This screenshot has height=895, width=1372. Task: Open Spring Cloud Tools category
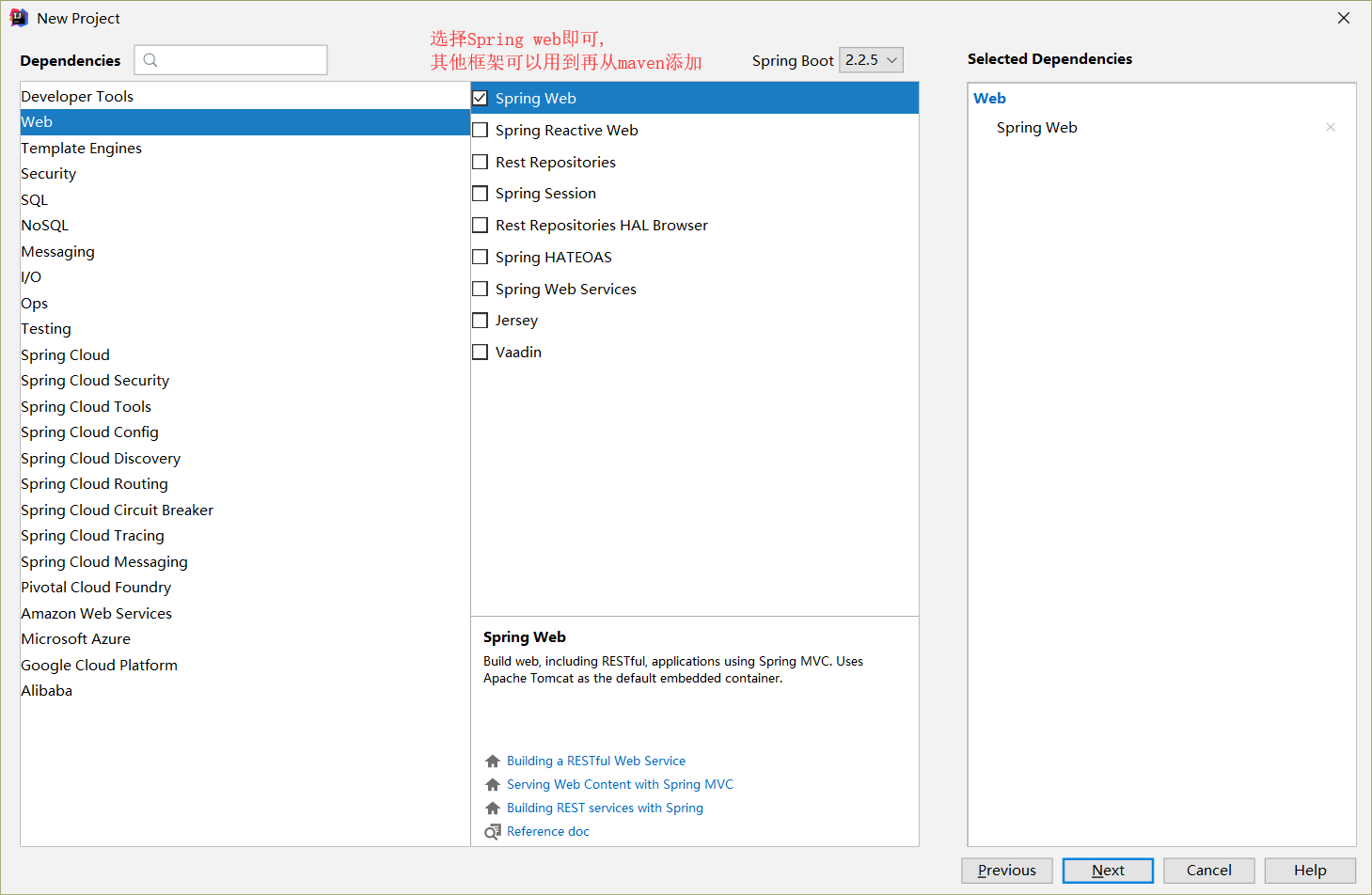(244, 406)
